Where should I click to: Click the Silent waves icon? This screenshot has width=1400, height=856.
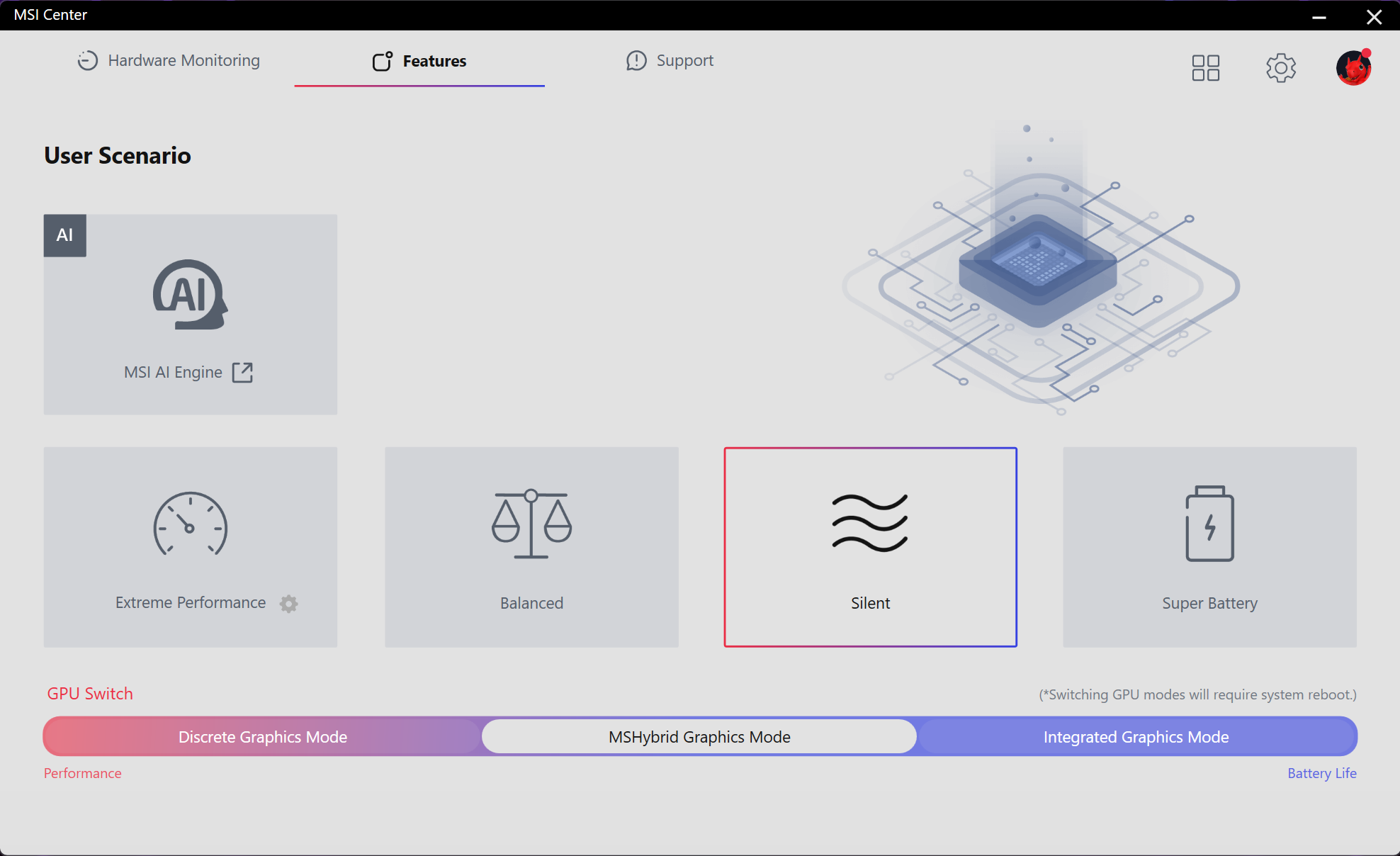click(870, 523)
